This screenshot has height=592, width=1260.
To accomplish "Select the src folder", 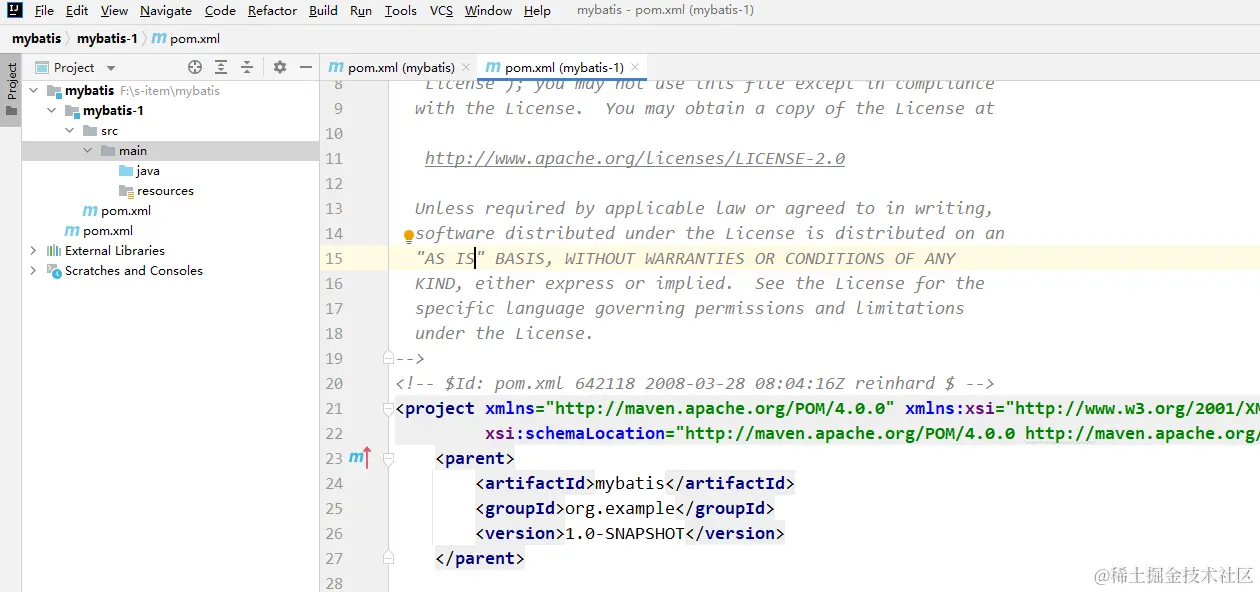I will pyautogui.click(x=109, y=130).
